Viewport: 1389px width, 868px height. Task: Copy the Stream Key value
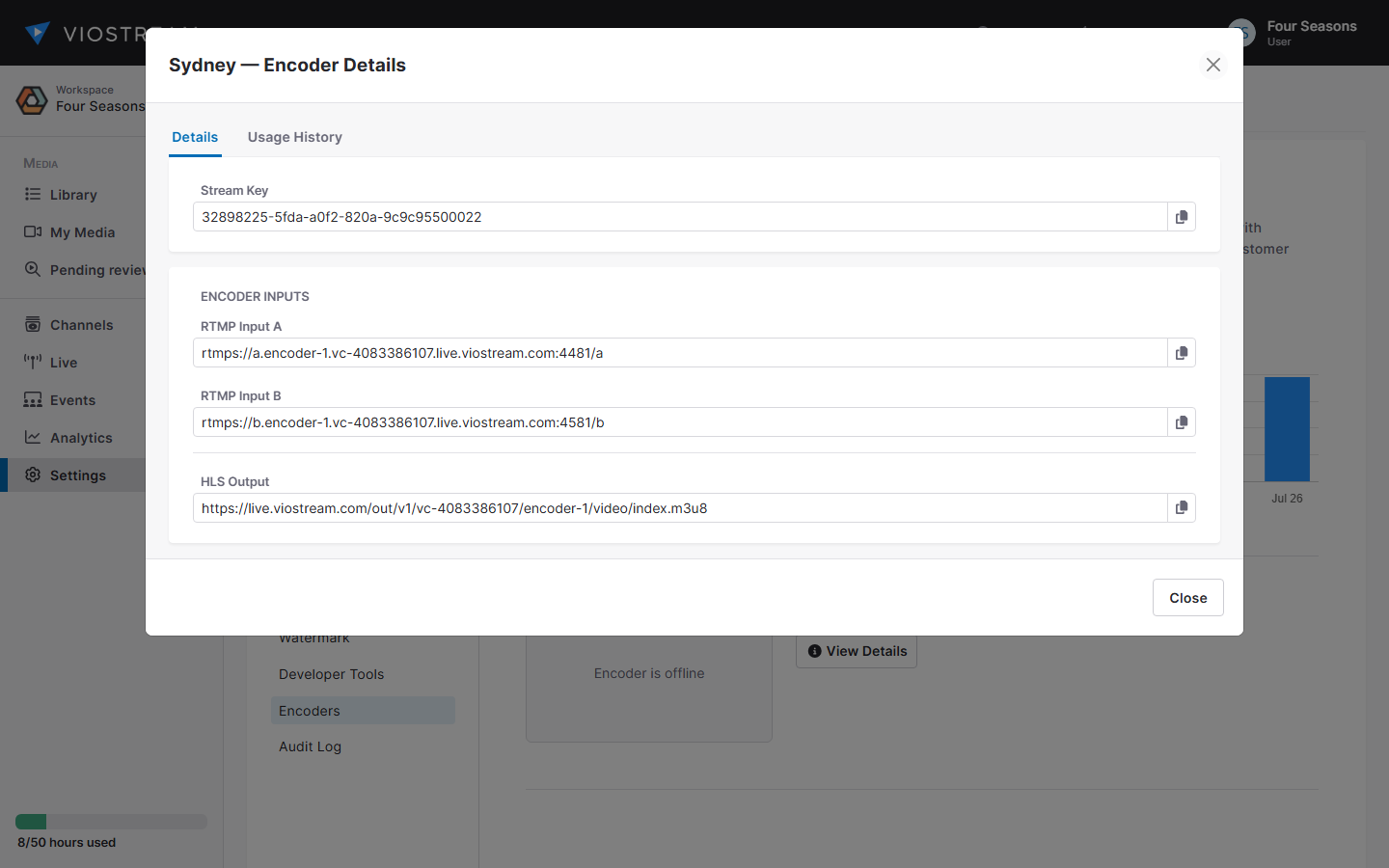(x=1182, y=217)
